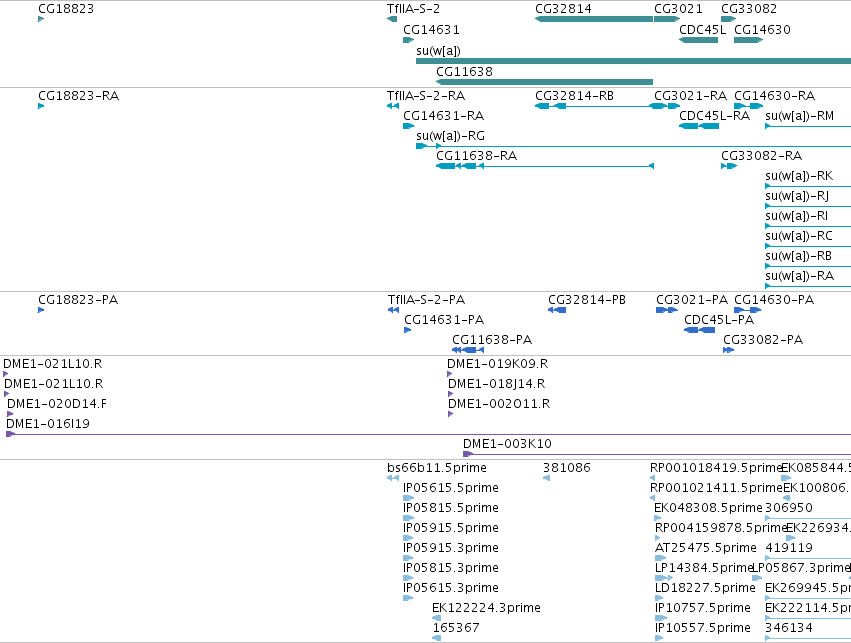Select the EK122224.3prime EST label

[486, 608]
